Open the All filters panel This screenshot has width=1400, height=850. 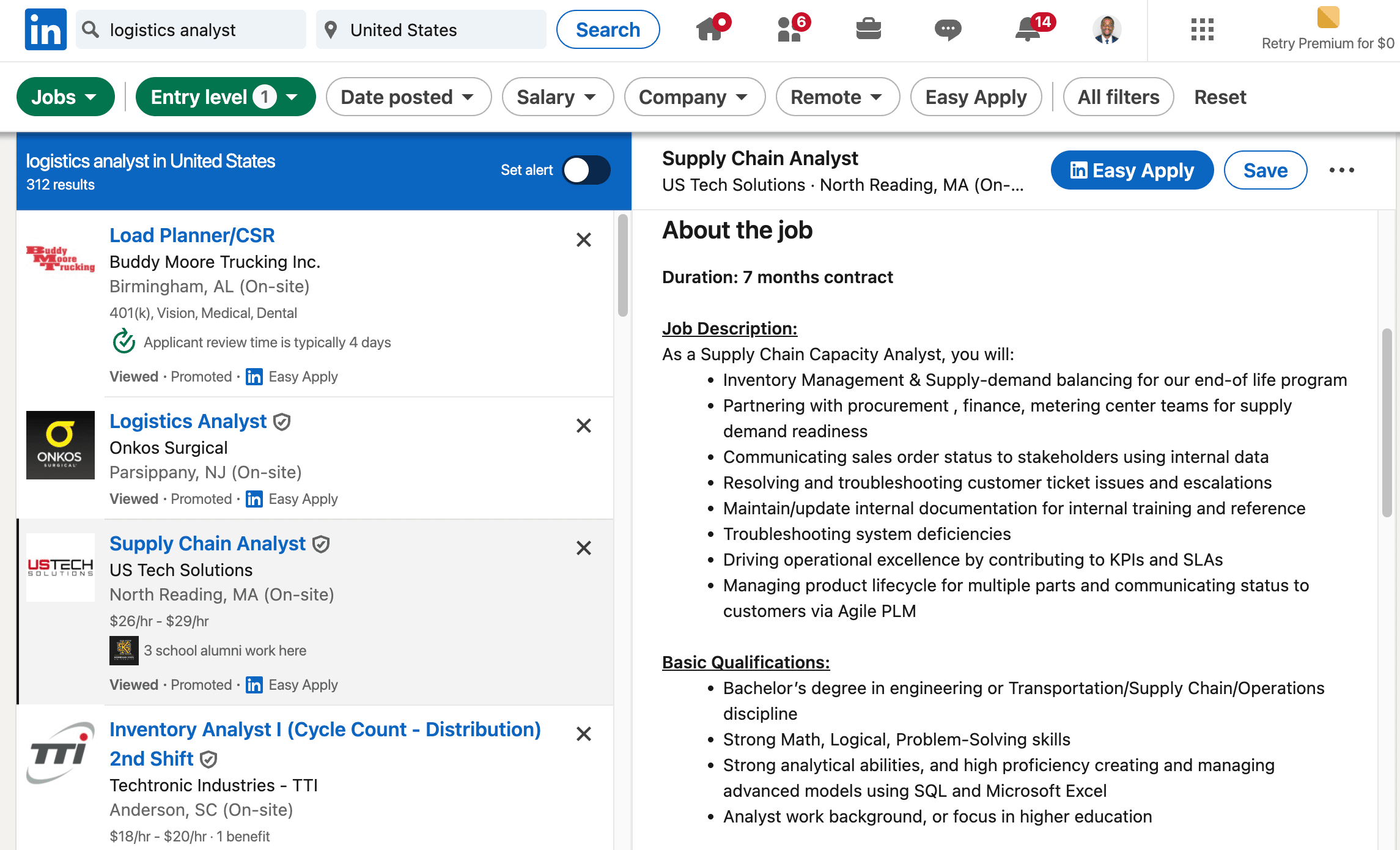1118,97
